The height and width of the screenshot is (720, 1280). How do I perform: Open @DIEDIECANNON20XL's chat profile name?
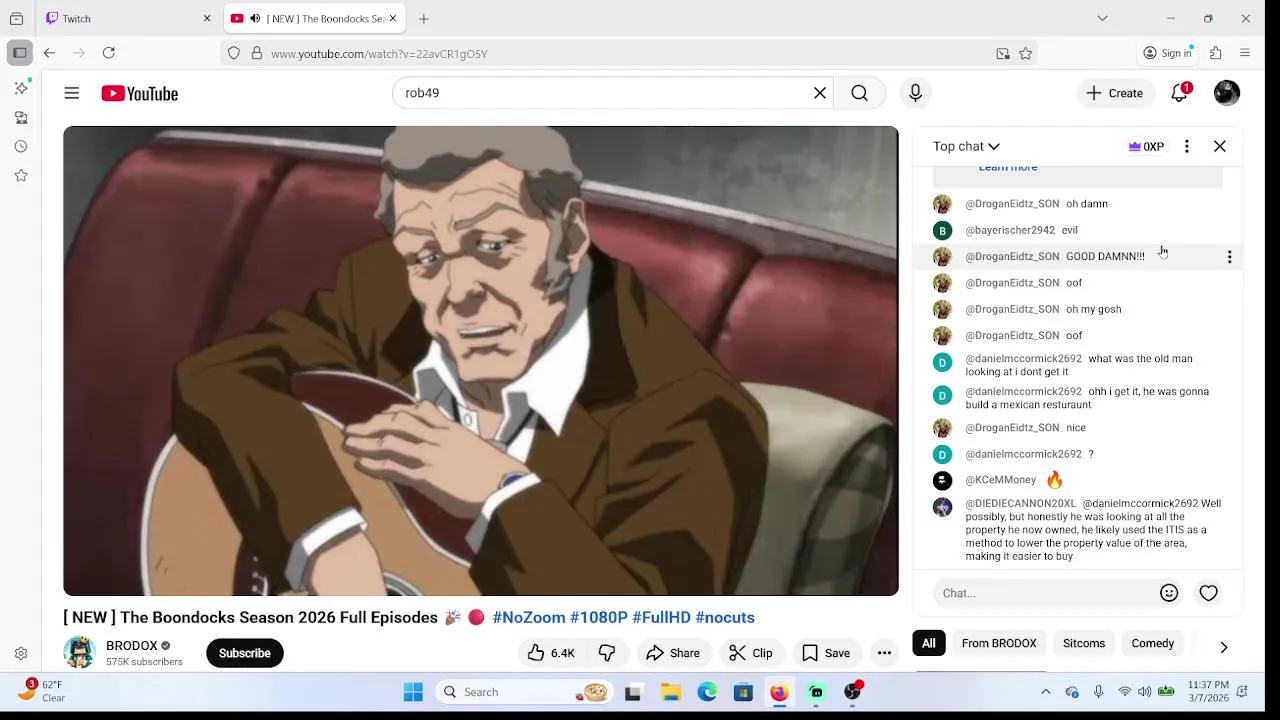click(1020, 504)
